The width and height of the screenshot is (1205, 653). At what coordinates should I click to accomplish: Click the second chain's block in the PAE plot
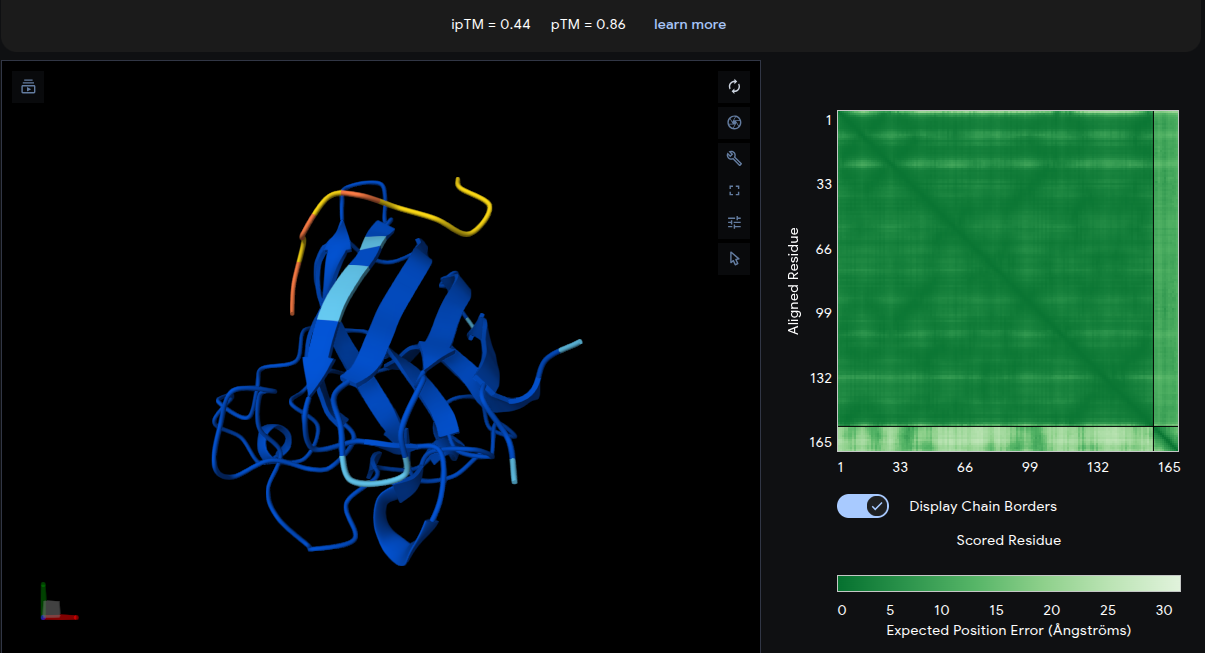pos(1167,439)
